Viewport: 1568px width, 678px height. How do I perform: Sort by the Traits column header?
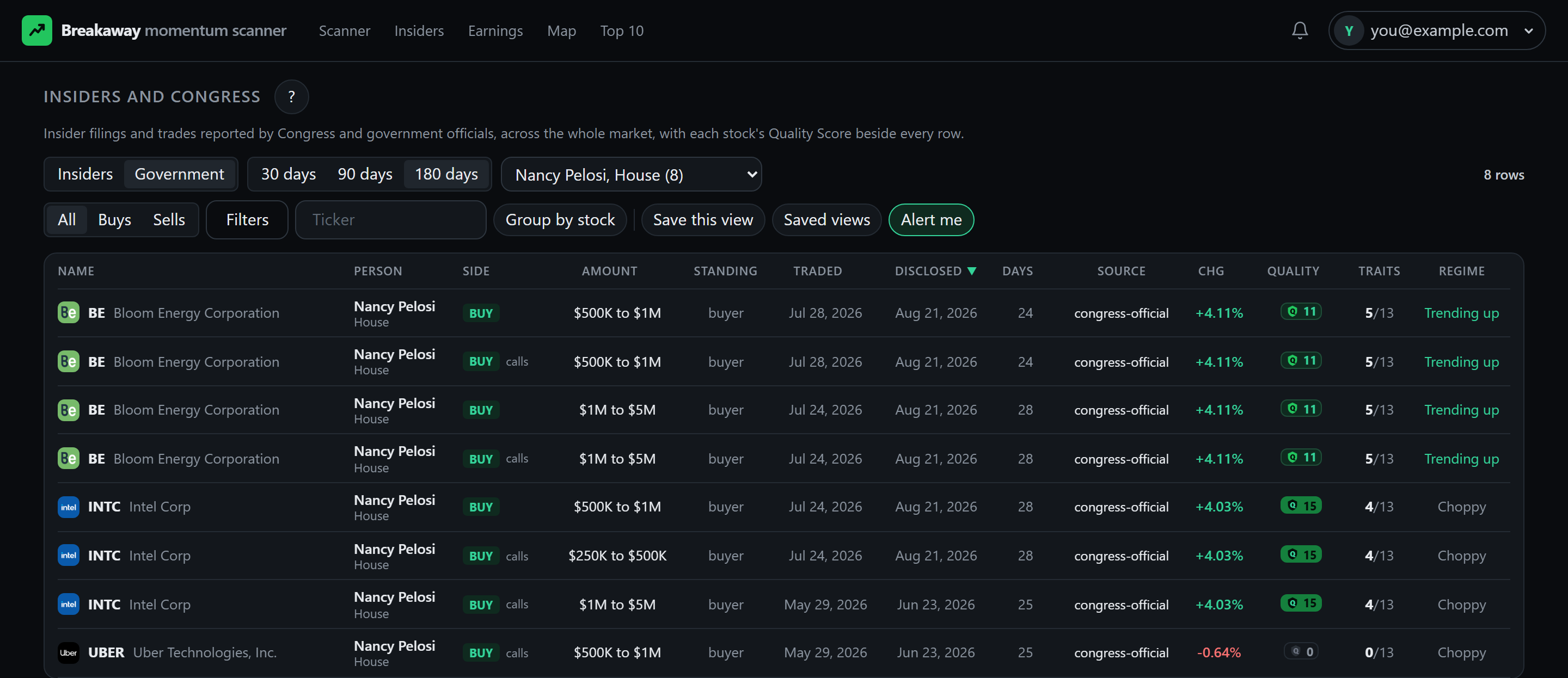[x=1379, y=271]
